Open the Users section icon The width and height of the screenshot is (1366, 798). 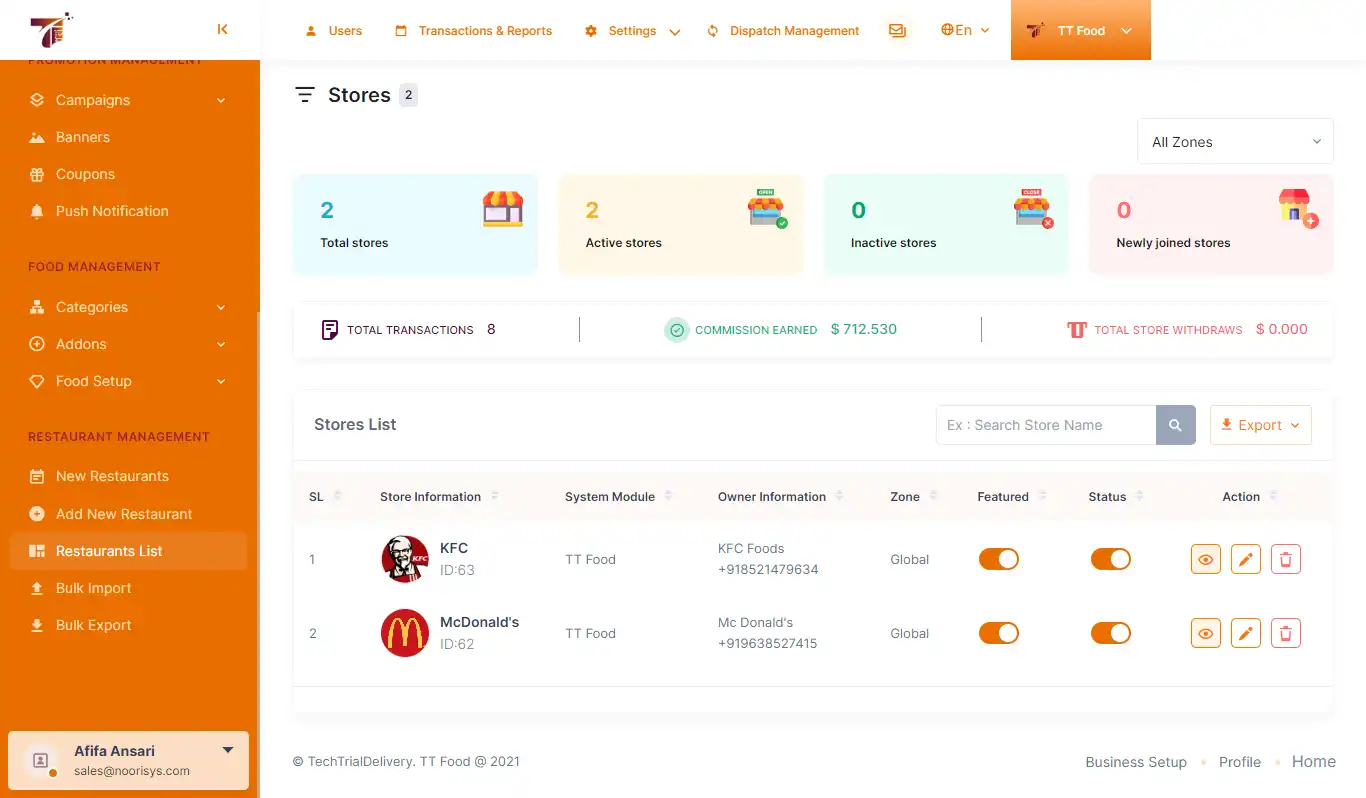click(x=313, y=30)
